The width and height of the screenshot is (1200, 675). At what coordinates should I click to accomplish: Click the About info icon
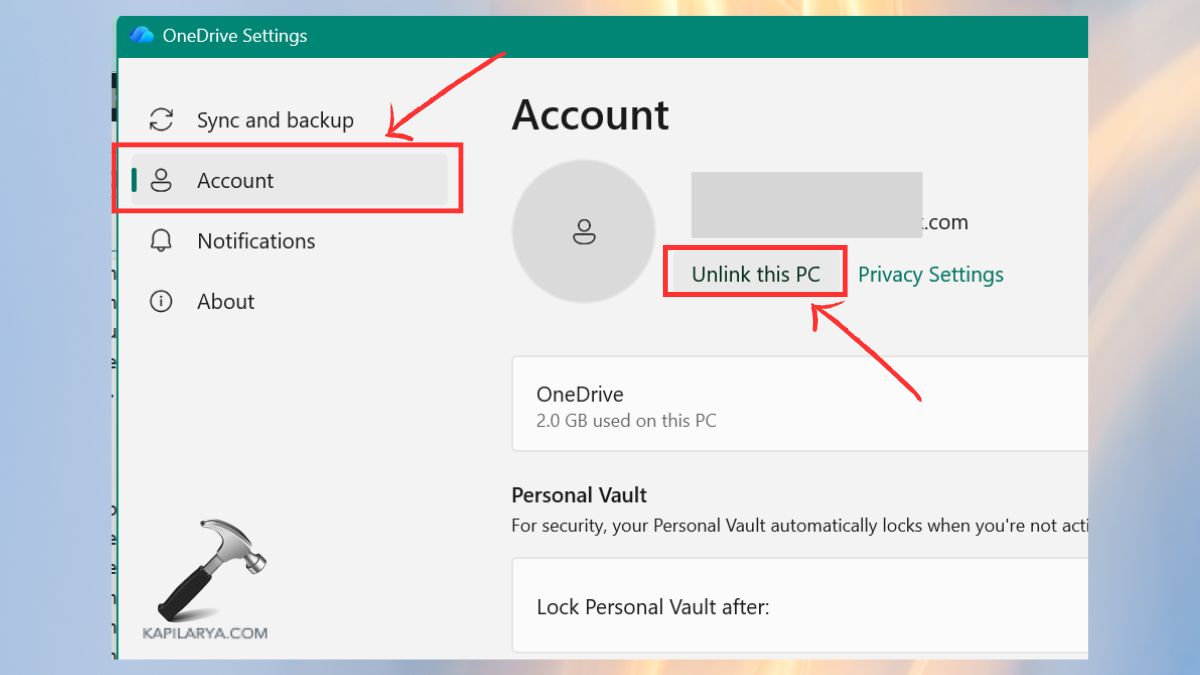pyautogui.click(x=161, y=301)
